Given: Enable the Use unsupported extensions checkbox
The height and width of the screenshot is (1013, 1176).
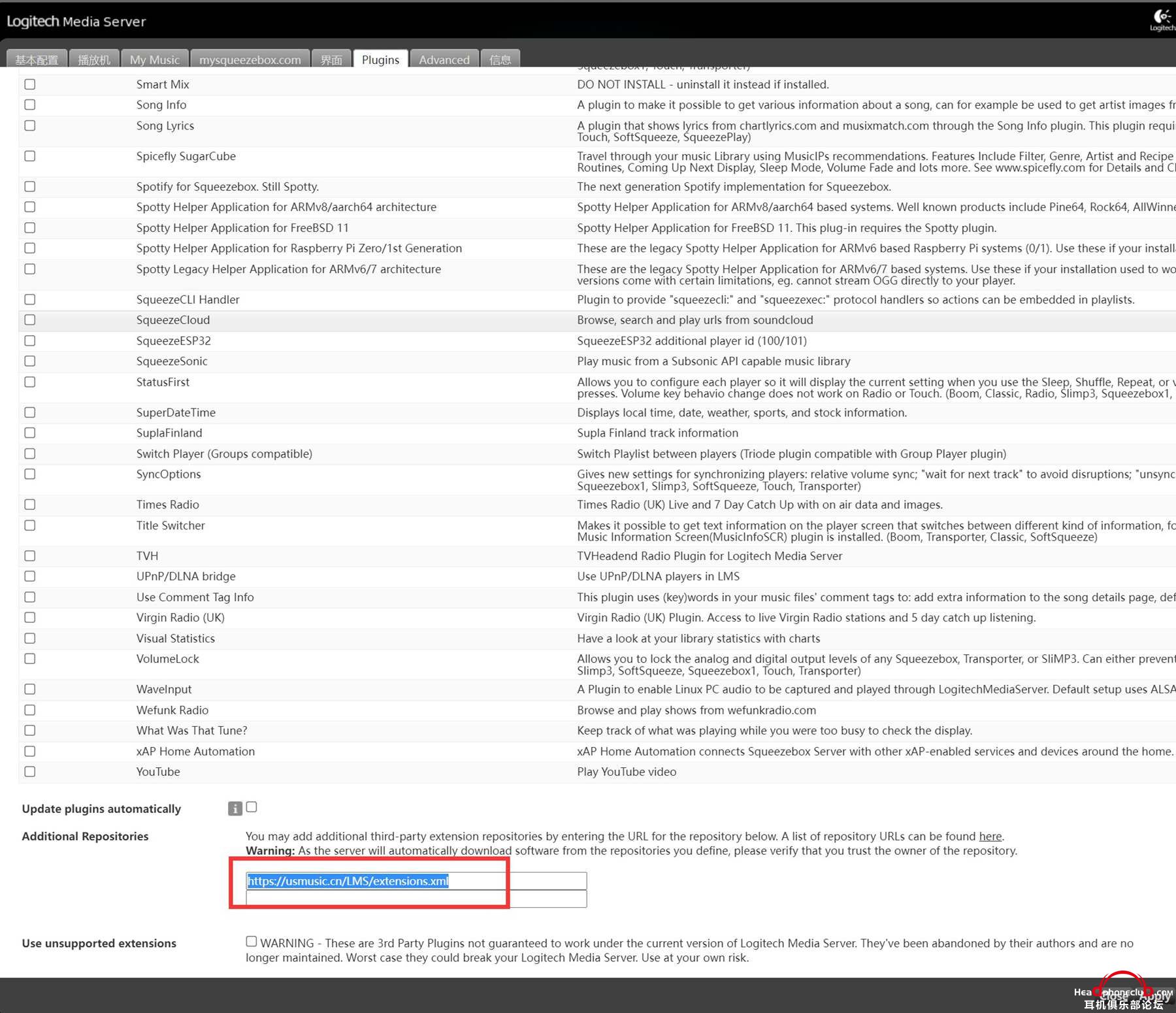Looking at the screenshot, I should pyautogui.click(x=252, y=942).
